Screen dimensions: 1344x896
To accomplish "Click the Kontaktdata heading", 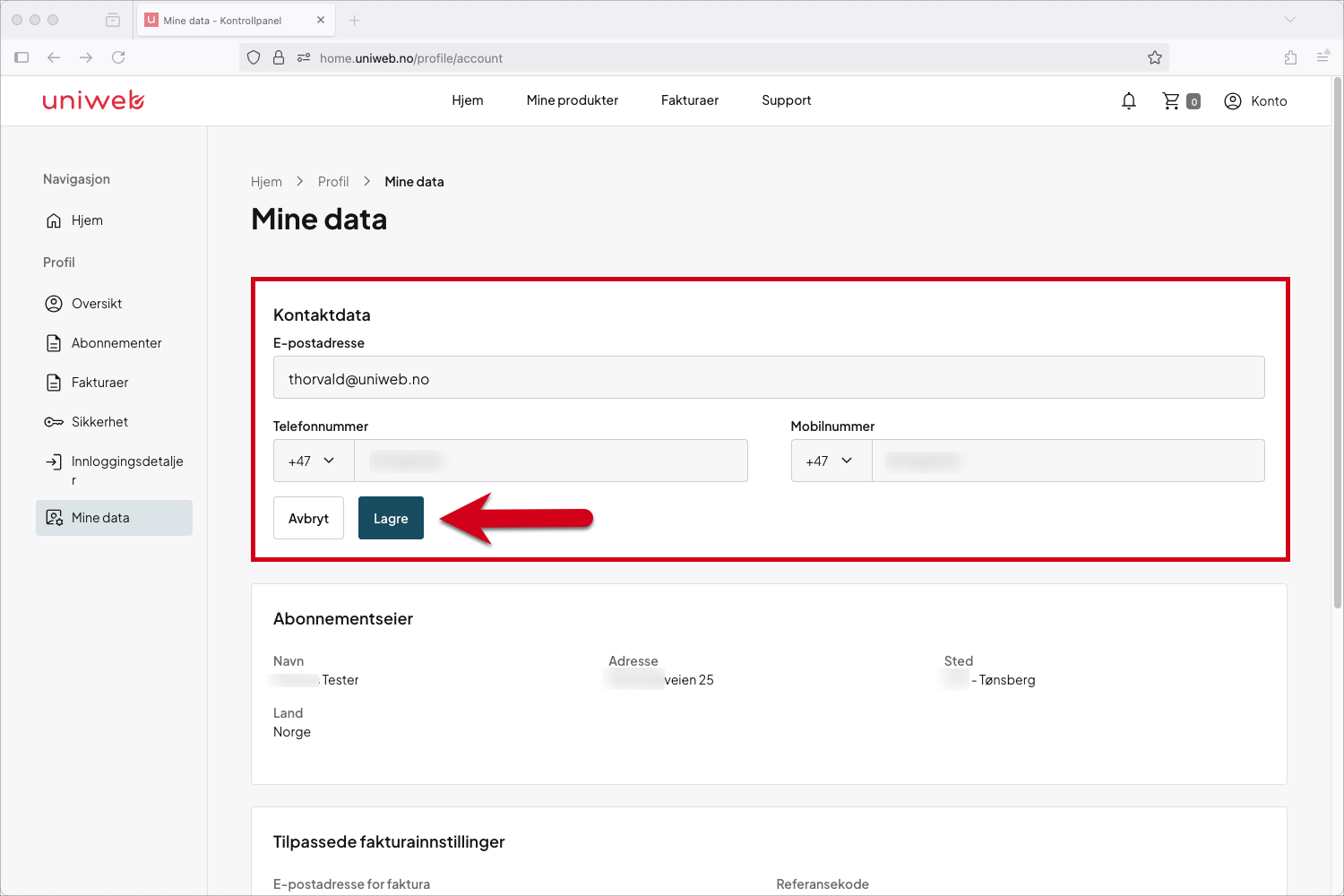I will point(322,315).
